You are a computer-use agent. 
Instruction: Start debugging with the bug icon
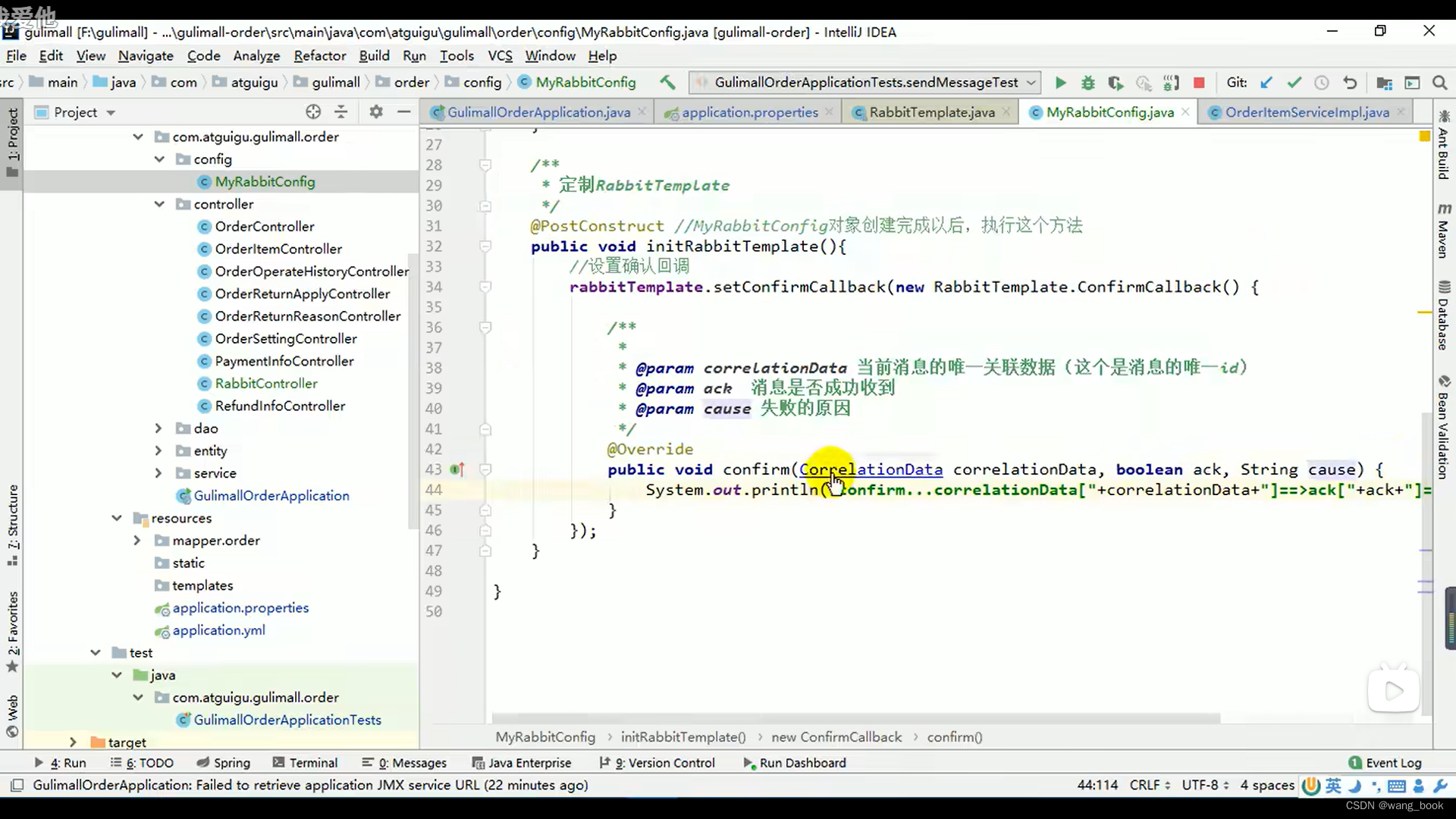click(1087, 83)
